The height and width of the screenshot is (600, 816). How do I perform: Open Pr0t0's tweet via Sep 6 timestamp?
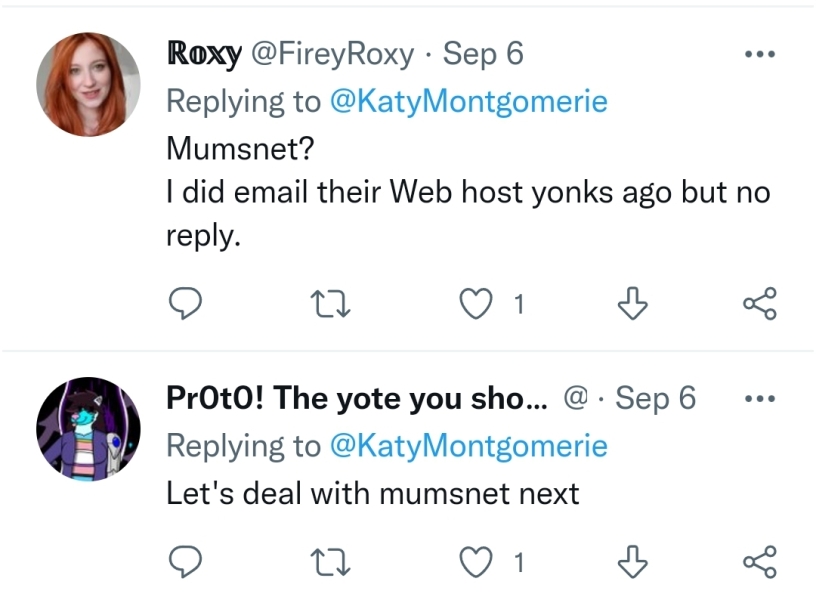655,398
